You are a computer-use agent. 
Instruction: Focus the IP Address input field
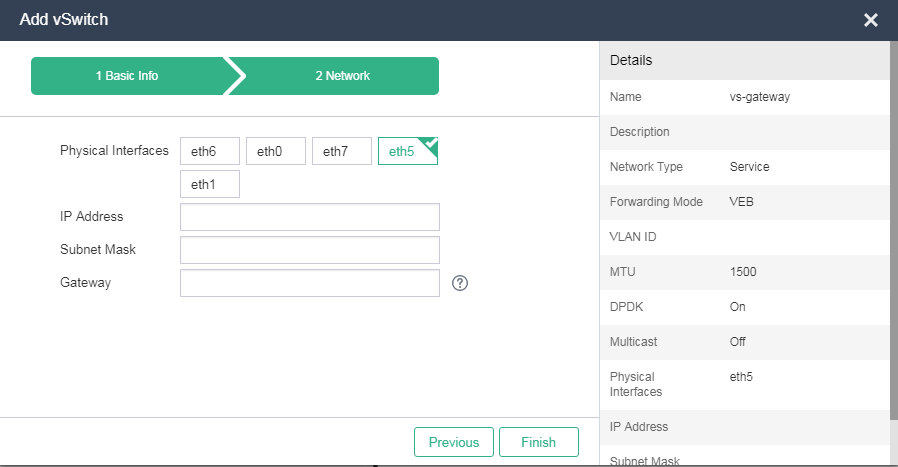tap(310, 217)
